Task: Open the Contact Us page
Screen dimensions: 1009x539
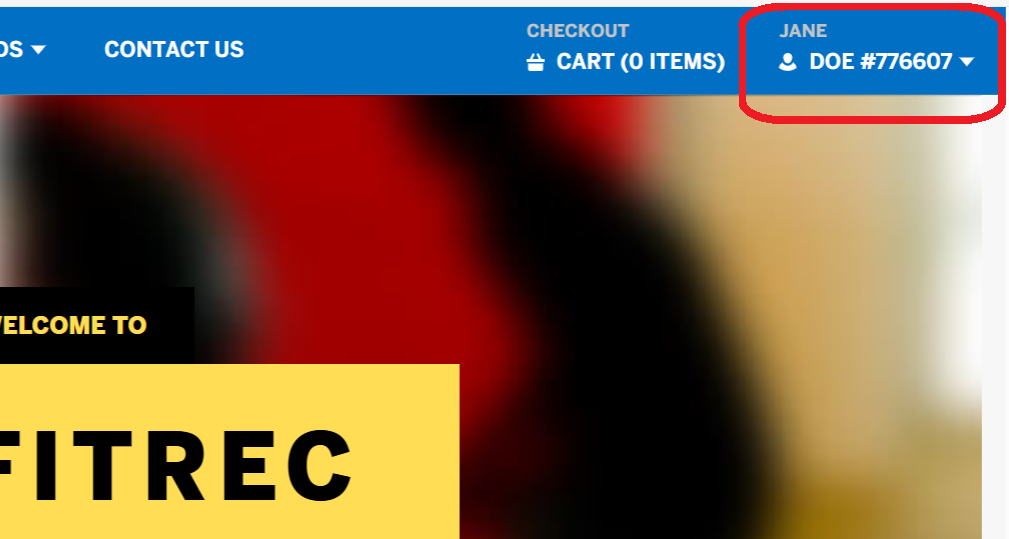Action: click(174, 50)
